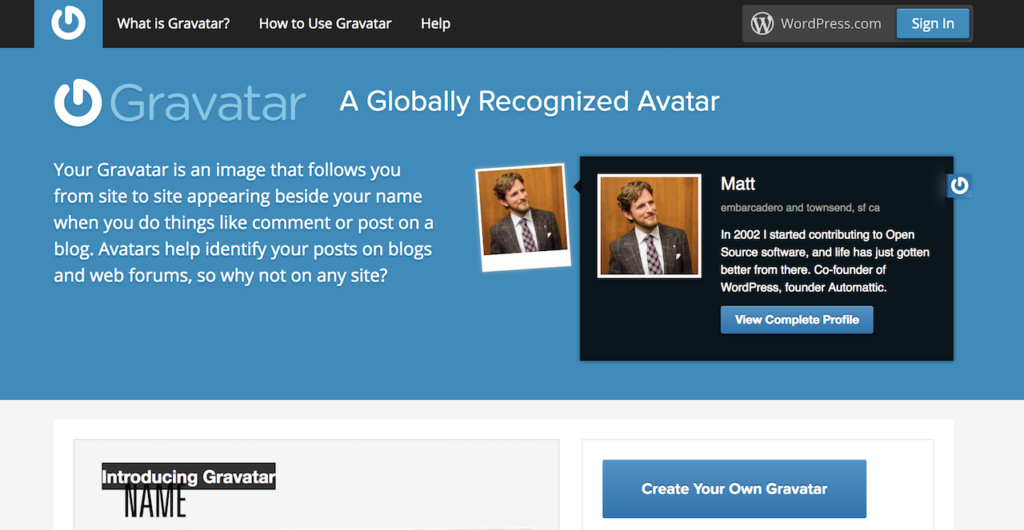
Task: Open the "Matt" name link in hovercard
Action: coord(738,184)
